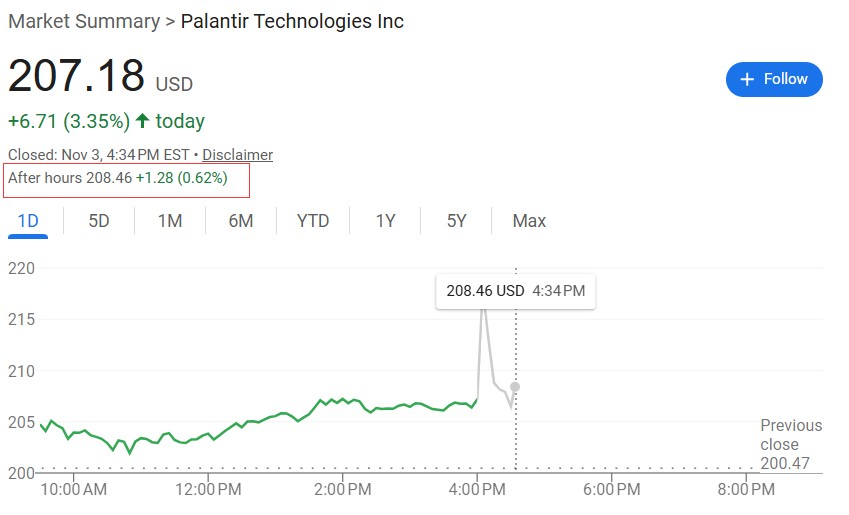Viewport: 849px width, 515px height.
Task: Select the 1D range tab
Action: [x=28, y=221]
